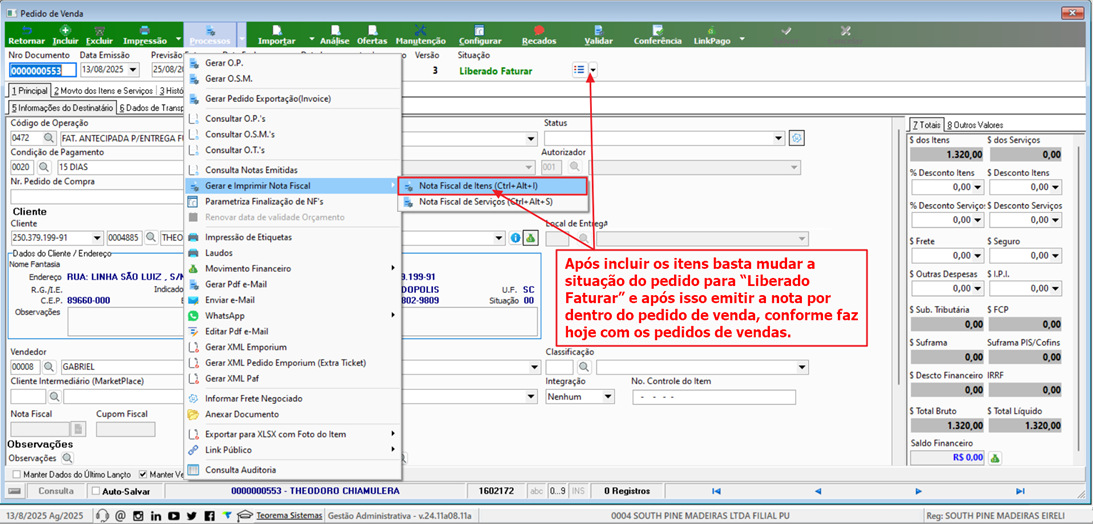Choose Anexar Documento menu entry

click(293, 414)
